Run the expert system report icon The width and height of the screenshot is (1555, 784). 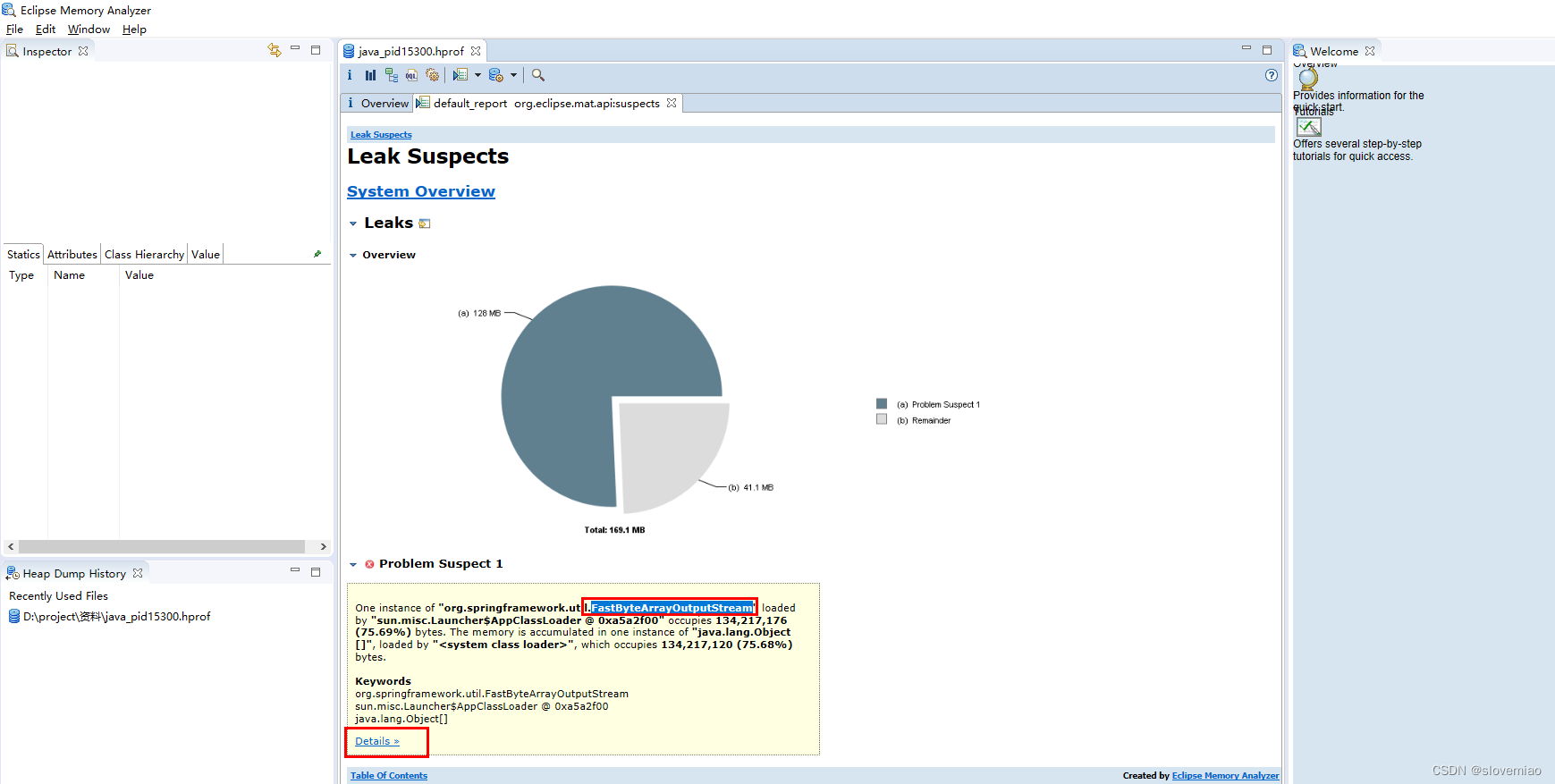pyautogui.click(x=461, y=75)
